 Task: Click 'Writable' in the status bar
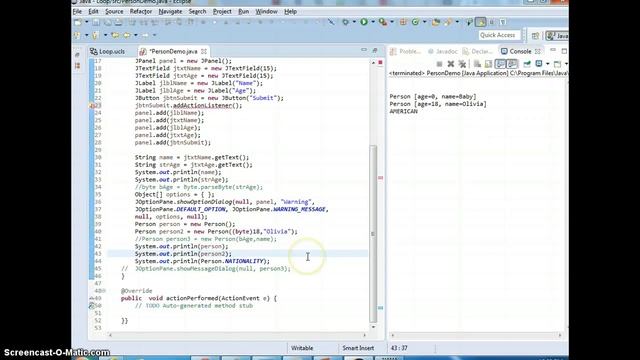point(302,348)
